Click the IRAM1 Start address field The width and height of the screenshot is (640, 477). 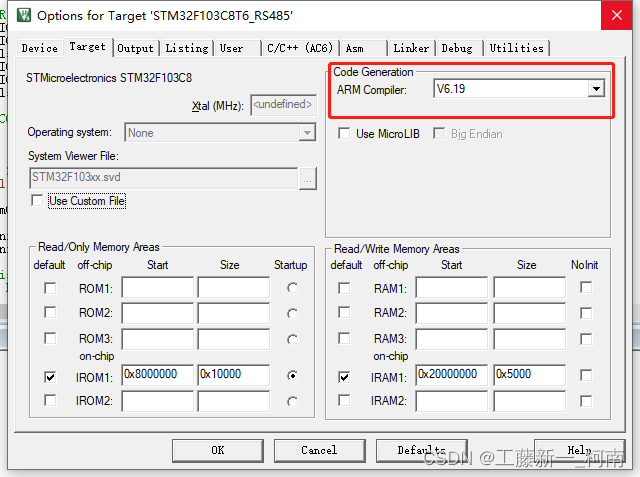pyautogui.click(x=452, y=375)
